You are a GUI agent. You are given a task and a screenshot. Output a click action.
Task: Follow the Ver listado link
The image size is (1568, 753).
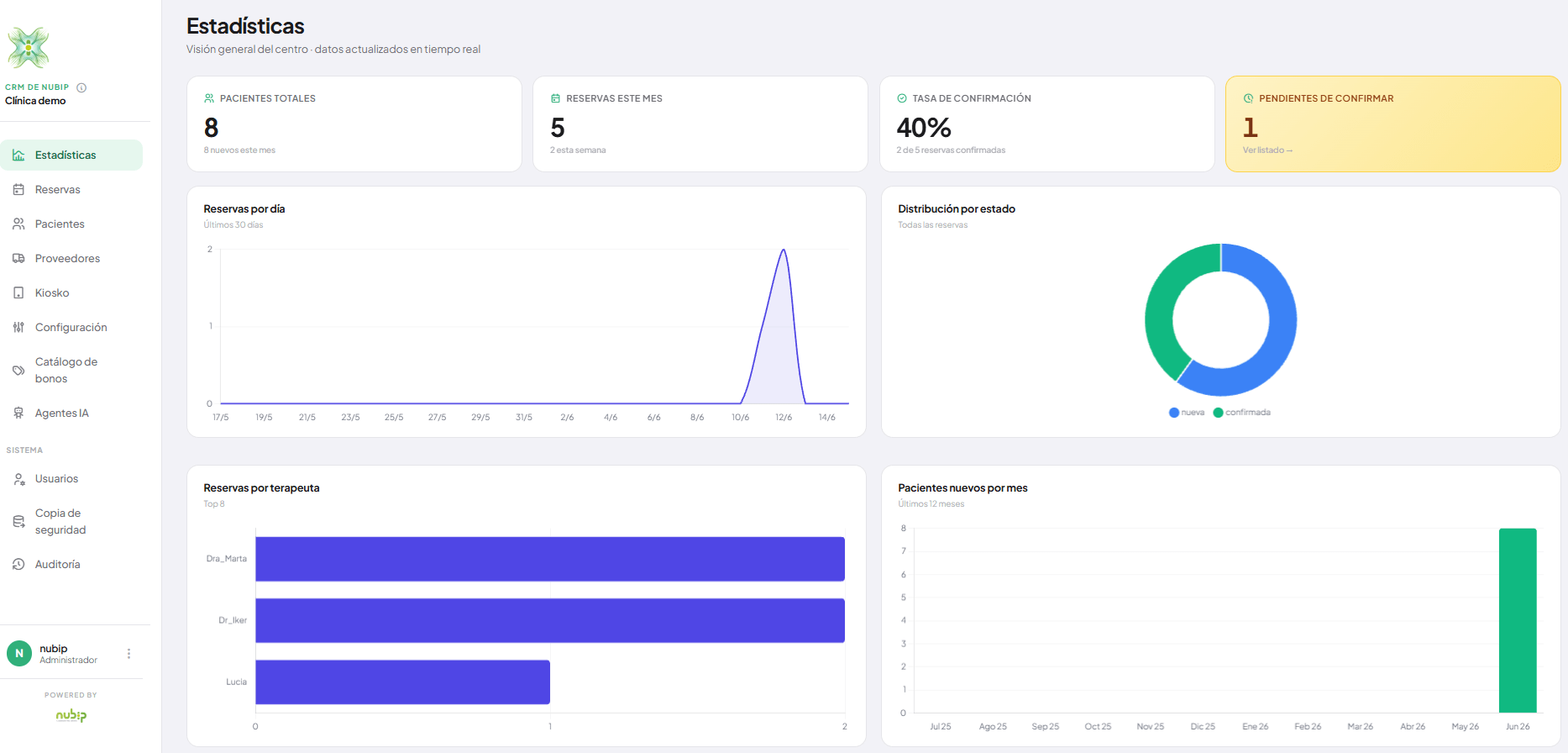1267,150
